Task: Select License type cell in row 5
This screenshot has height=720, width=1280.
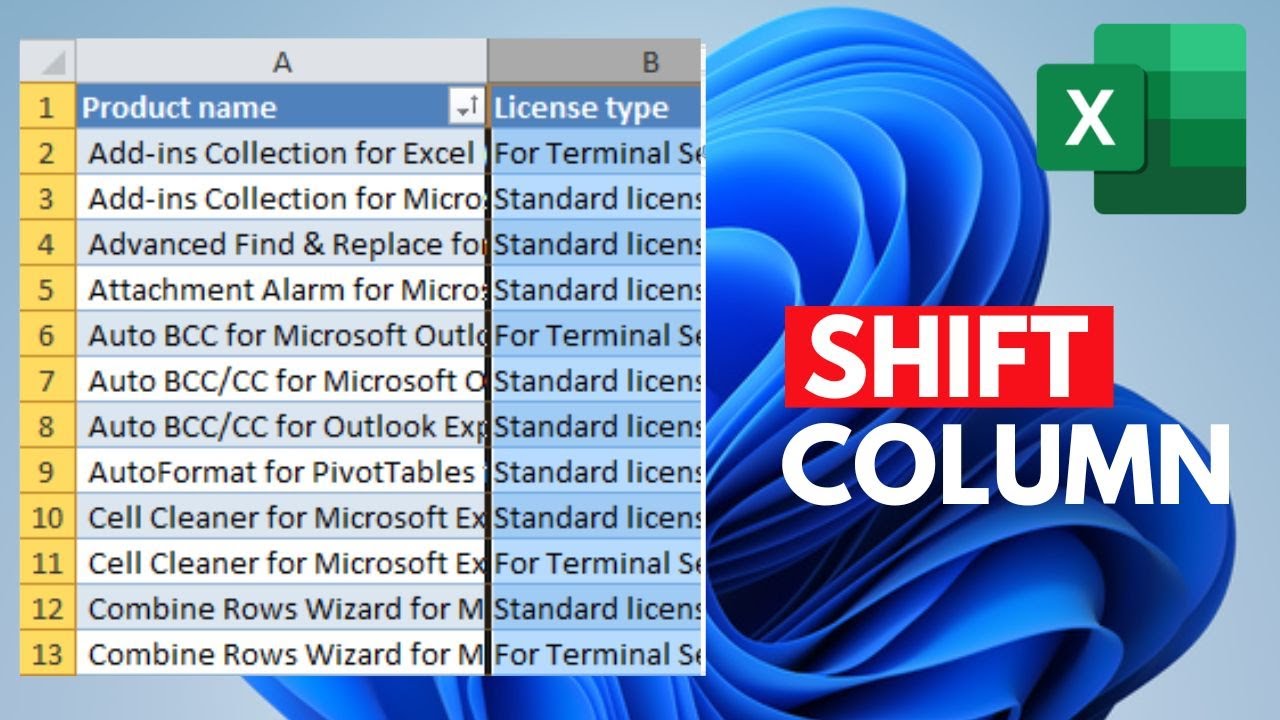Action: pos(597,290)
